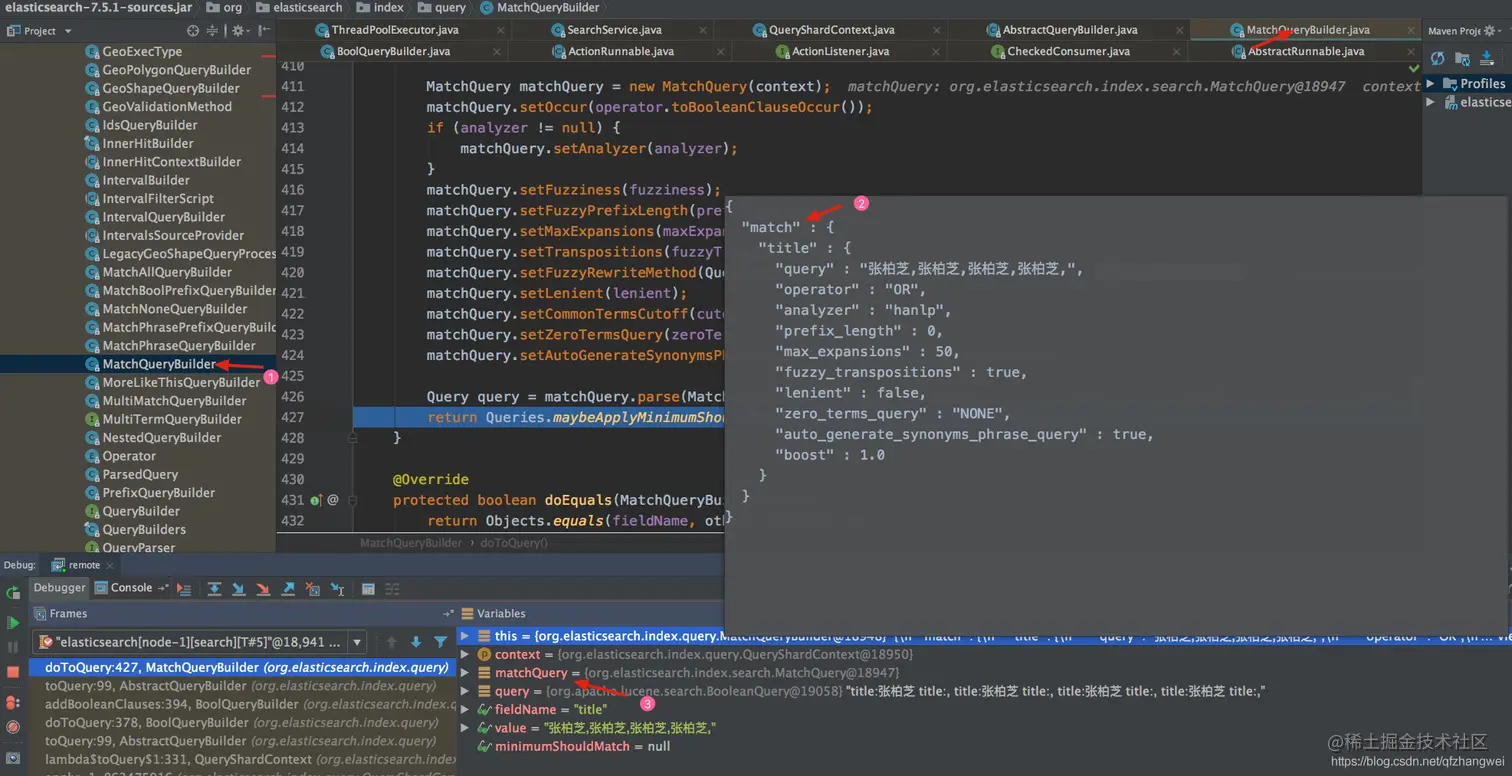This screenshot has width=1512, height=776.
Task: Click Force Step Into icon
Action: click(x=263, y=589)
